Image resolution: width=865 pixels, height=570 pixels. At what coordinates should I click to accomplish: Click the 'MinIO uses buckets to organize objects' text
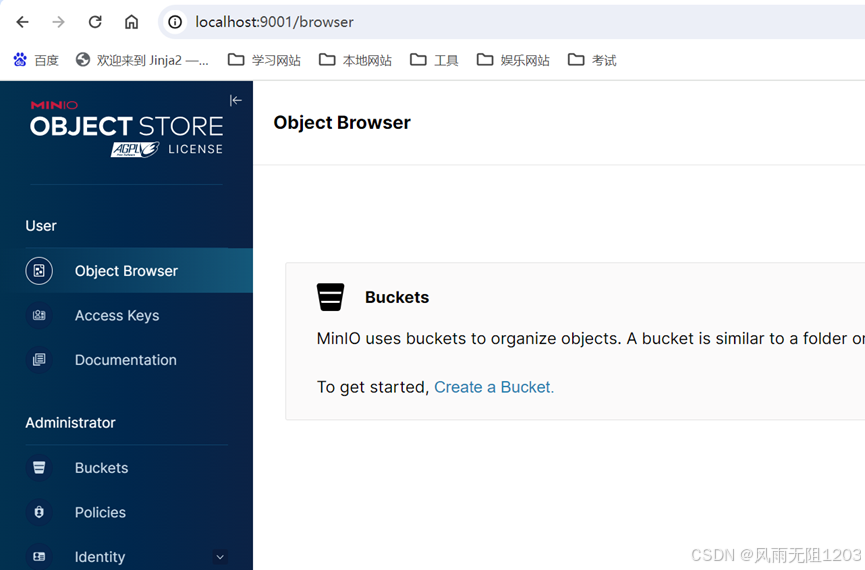469,338
